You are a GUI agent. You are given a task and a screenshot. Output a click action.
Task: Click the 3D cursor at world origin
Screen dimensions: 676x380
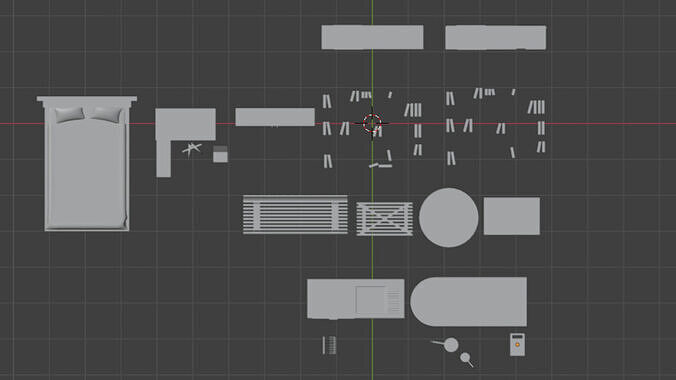[x=372, y=124]
